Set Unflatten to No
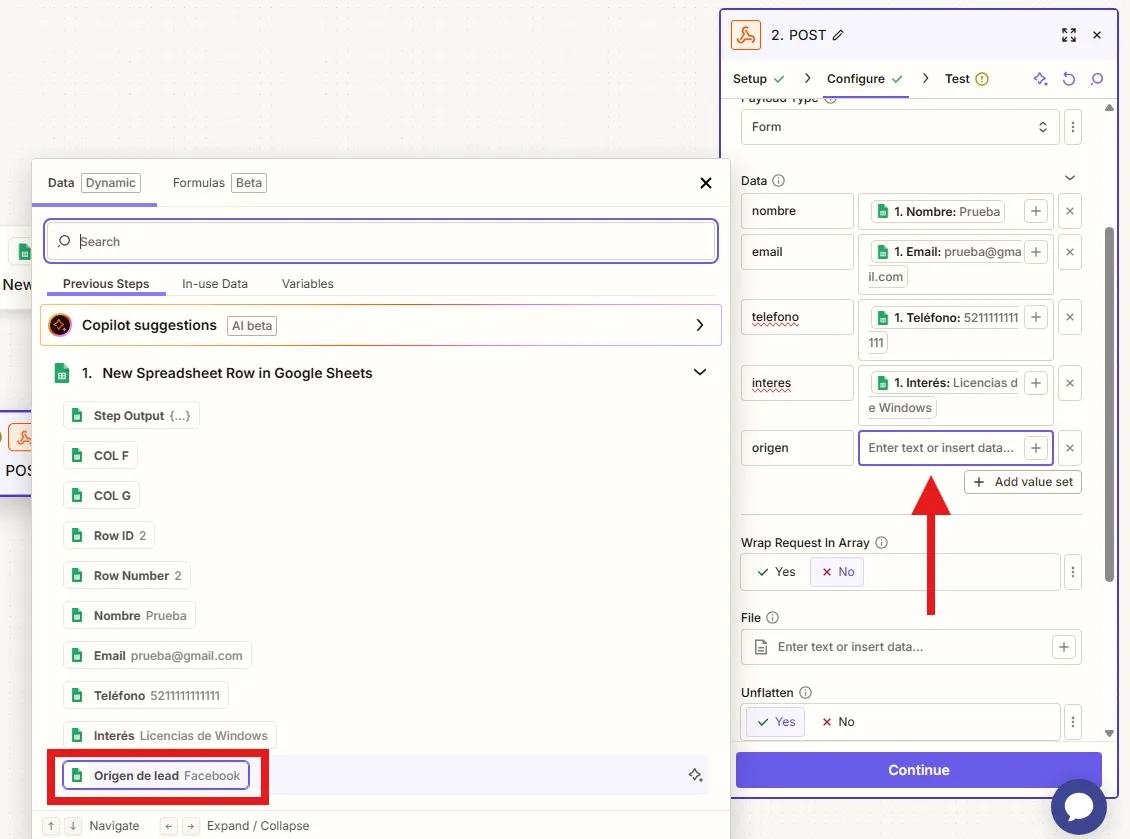Viewport: 1130px width, 839px height. 837,722
